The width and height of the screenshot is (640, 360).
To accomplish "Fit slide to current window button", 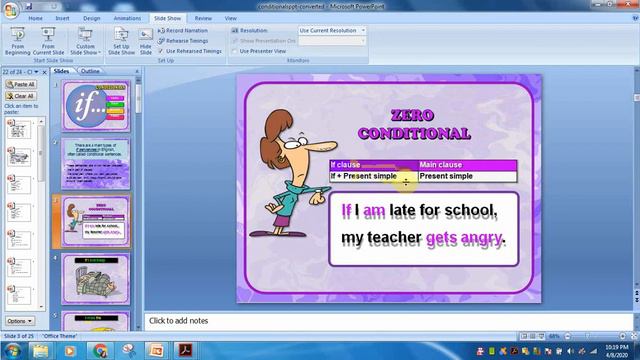I will (x=634, y=336).
